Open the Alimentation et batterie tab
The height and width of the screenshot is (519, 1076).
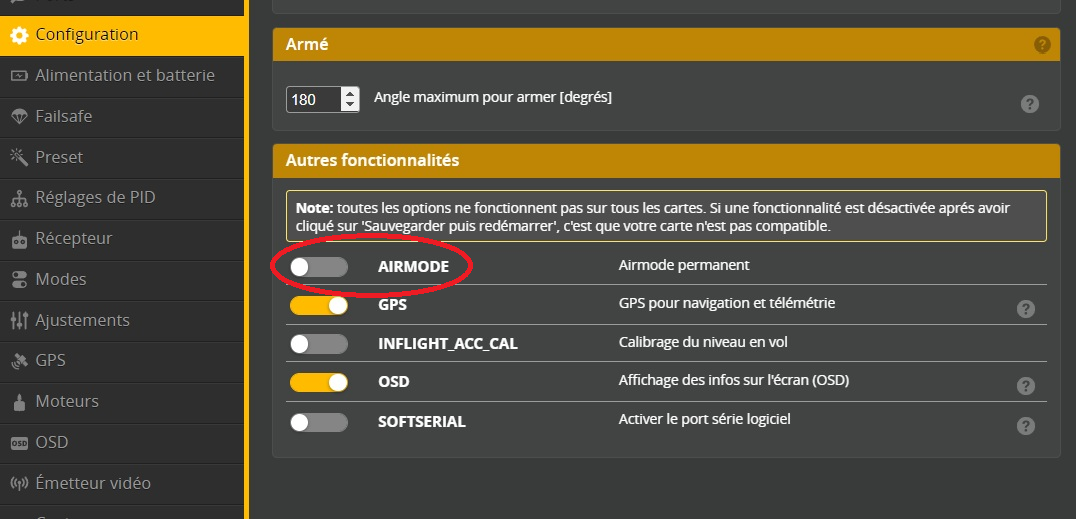tap(124, 75)
